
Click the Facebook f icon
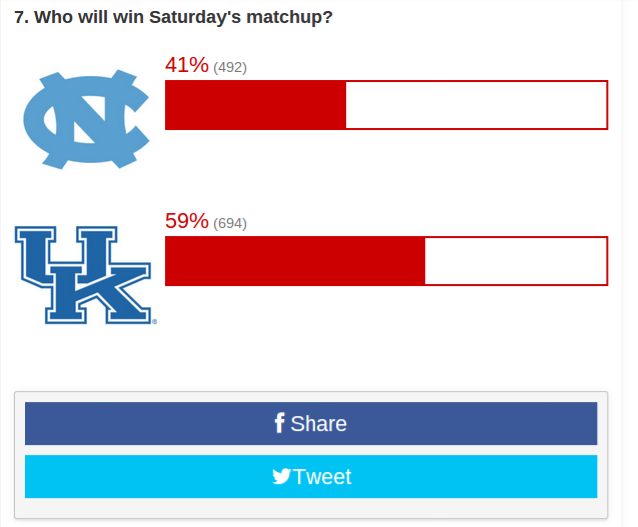(x=279, y=423)
